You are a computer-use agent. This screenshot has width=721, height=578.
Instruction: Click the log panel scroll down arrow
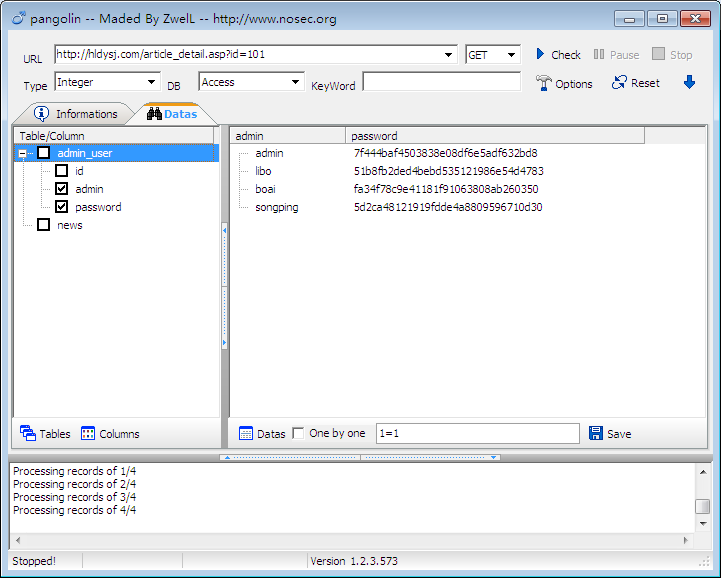(x=703, y=523)
